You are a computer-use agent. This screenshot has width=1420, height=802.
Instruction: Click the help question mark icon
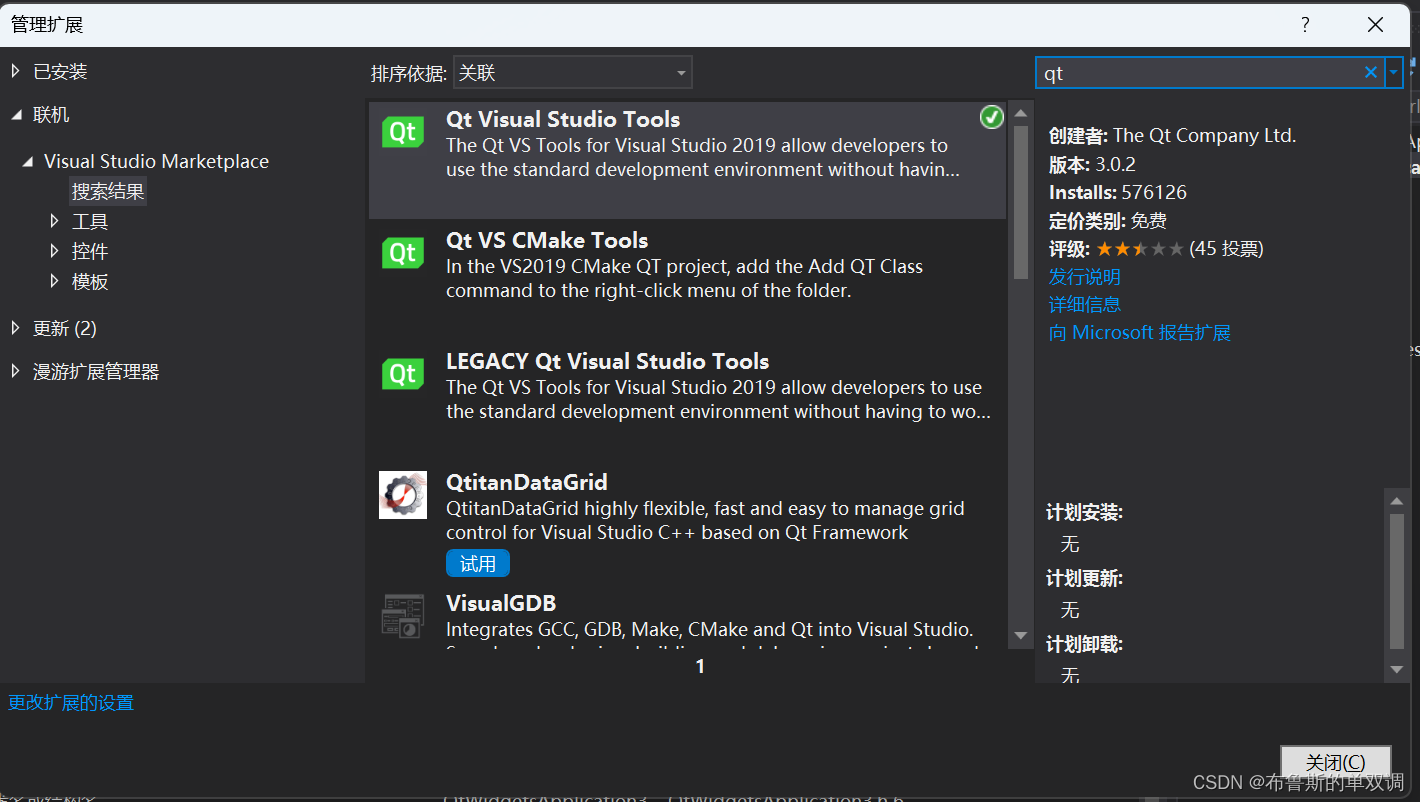(x=1305, y=24)
